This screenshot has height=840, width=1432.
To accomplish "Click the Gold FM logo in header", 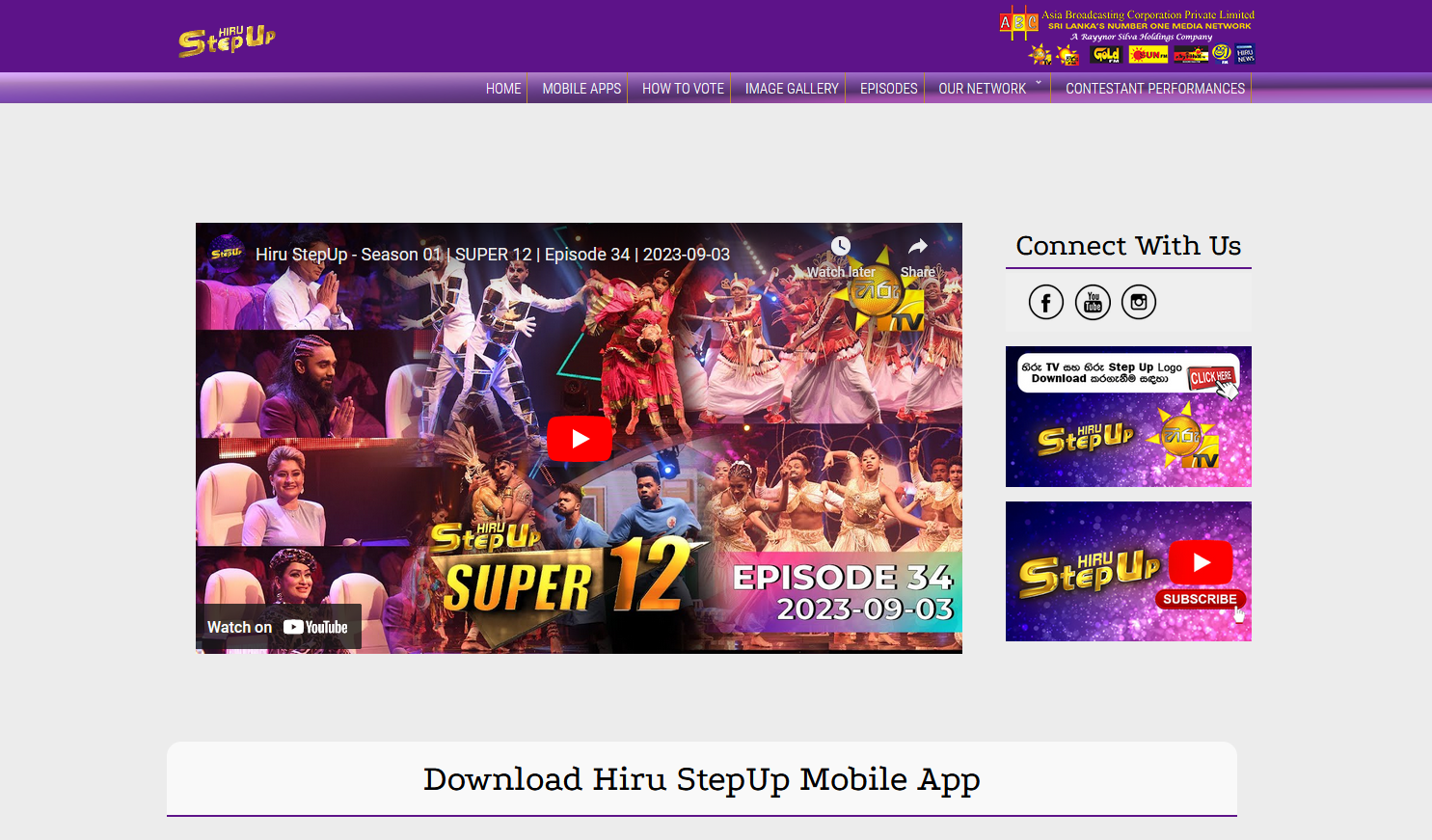I will pyautogui.click(x=1105, y=55).
